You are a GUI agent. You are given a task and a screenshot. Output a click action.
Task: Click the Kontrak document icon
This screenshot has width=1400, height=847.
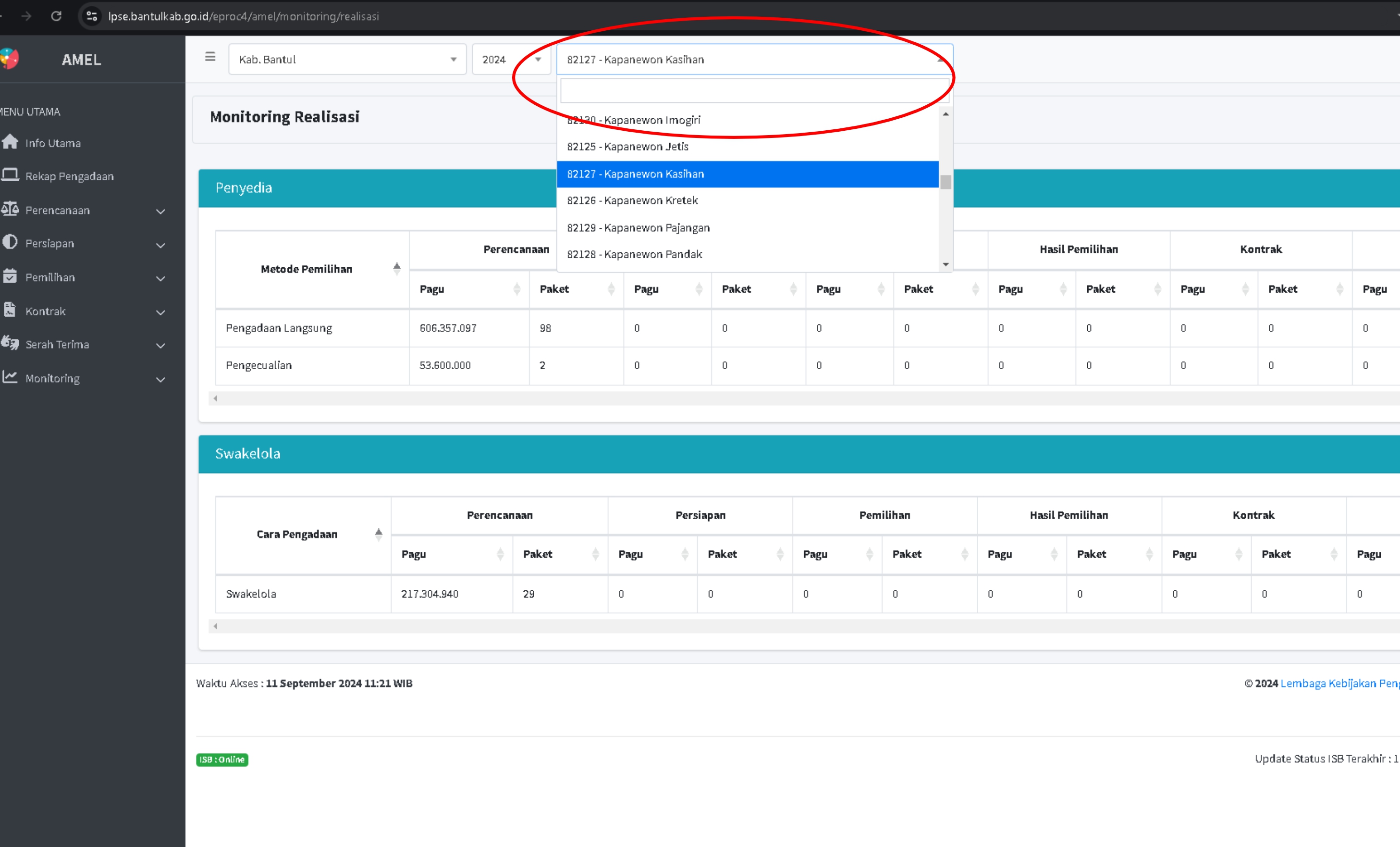click(10, 310)
